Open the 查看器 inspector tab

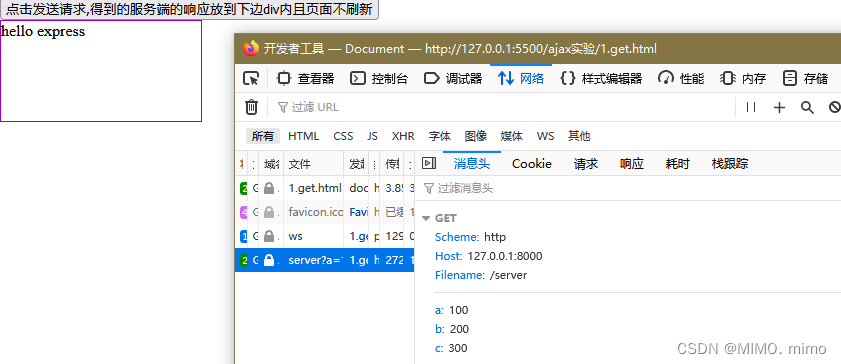coord(305,79)
